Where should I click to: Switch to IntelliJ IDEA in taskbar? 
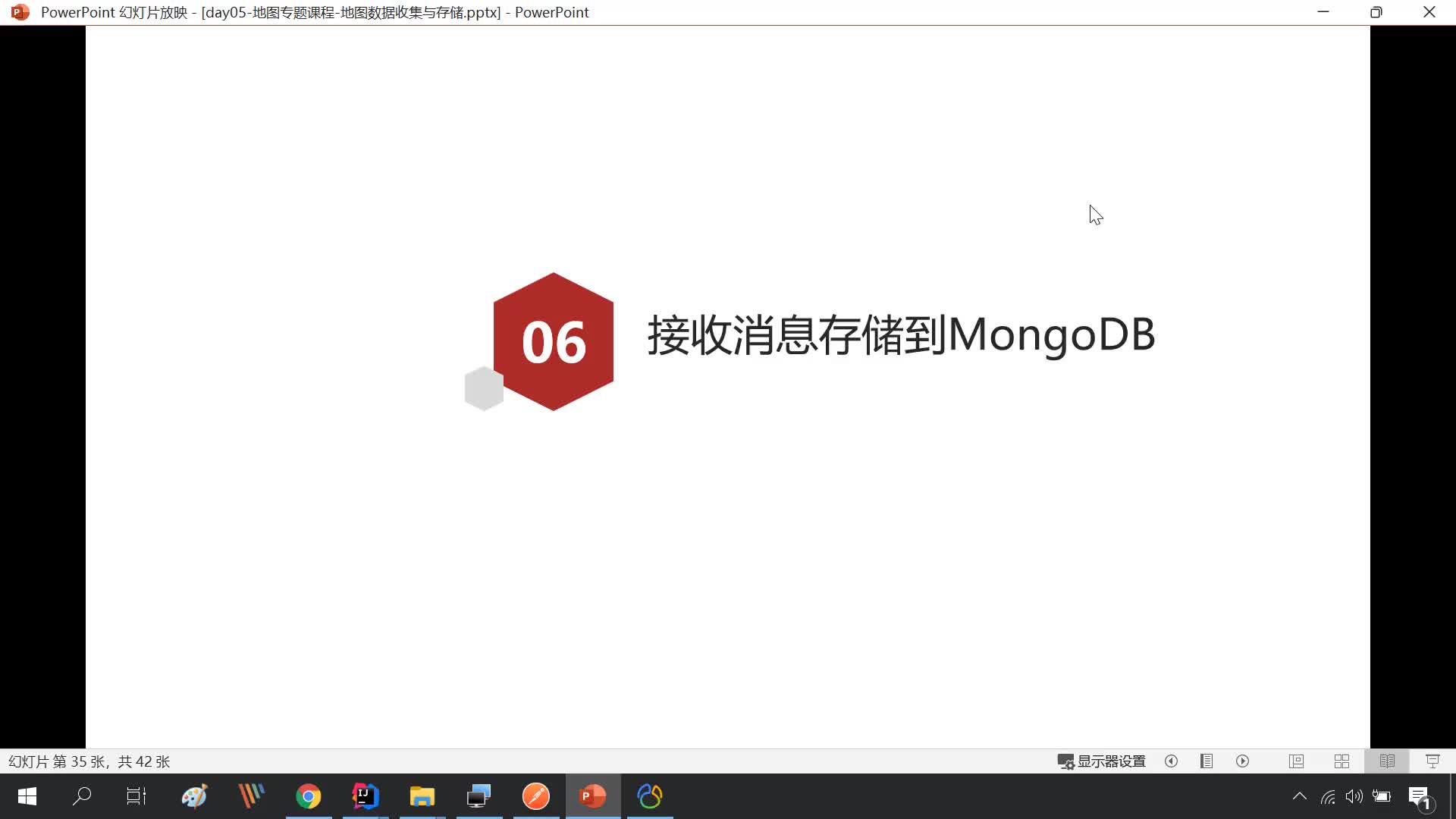pos(366,796)
